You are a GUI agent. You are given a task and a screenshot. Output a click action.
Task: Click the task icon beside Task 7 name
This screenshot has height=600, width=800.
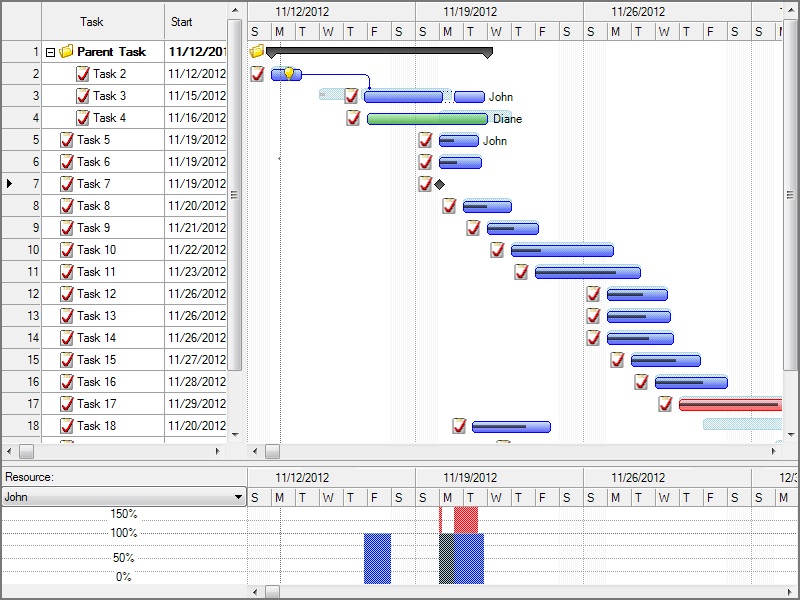tap(67, 184)
